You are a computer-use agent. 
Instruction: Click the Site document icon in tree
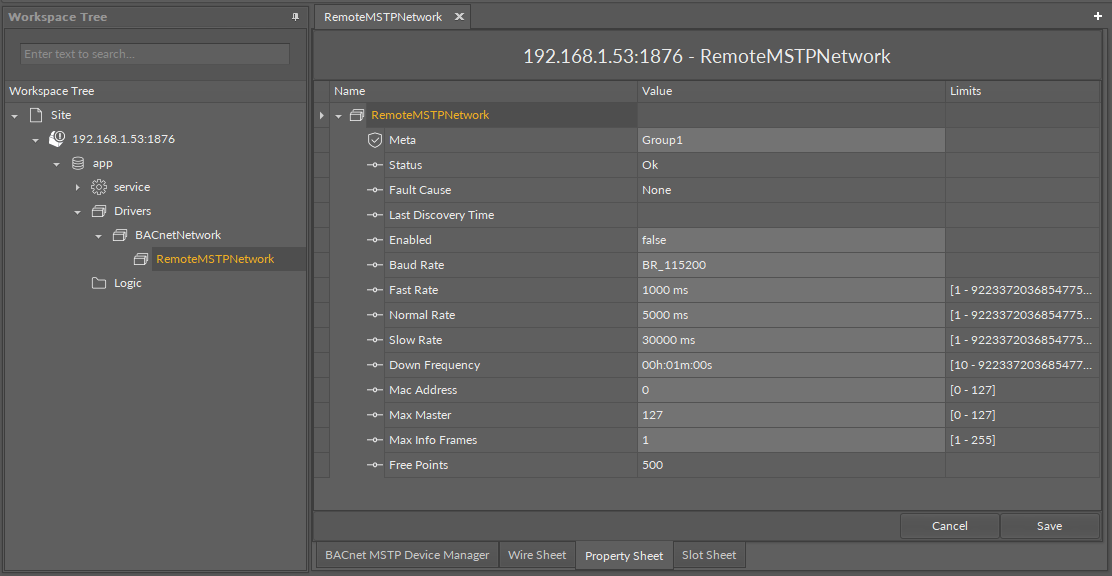coord(36,115)
